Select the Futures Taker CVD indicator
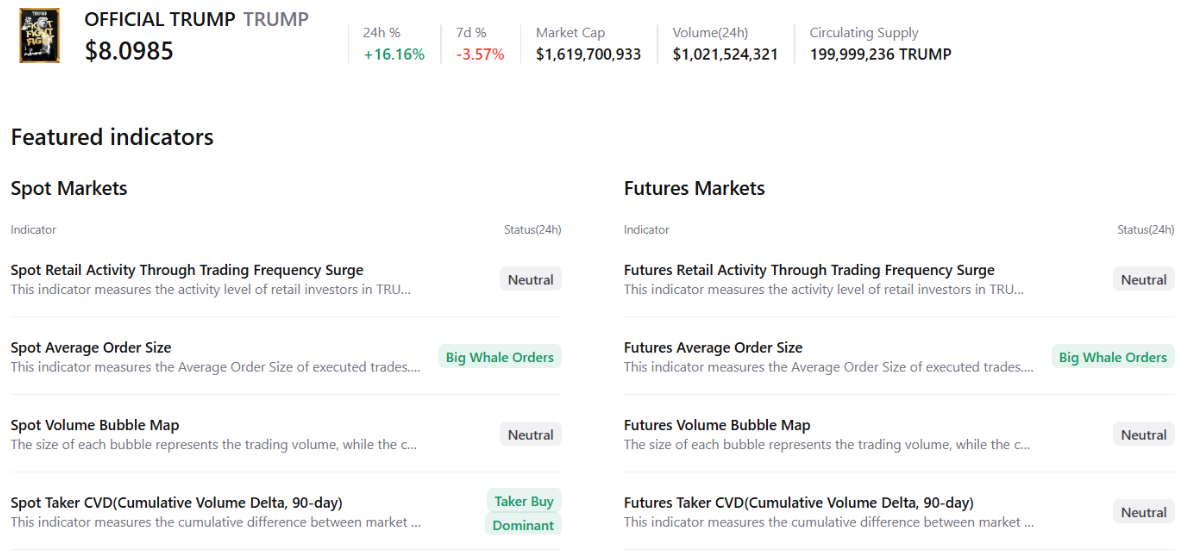The height and width of the screenshot is (552, 1202). [x=798, y=503]
